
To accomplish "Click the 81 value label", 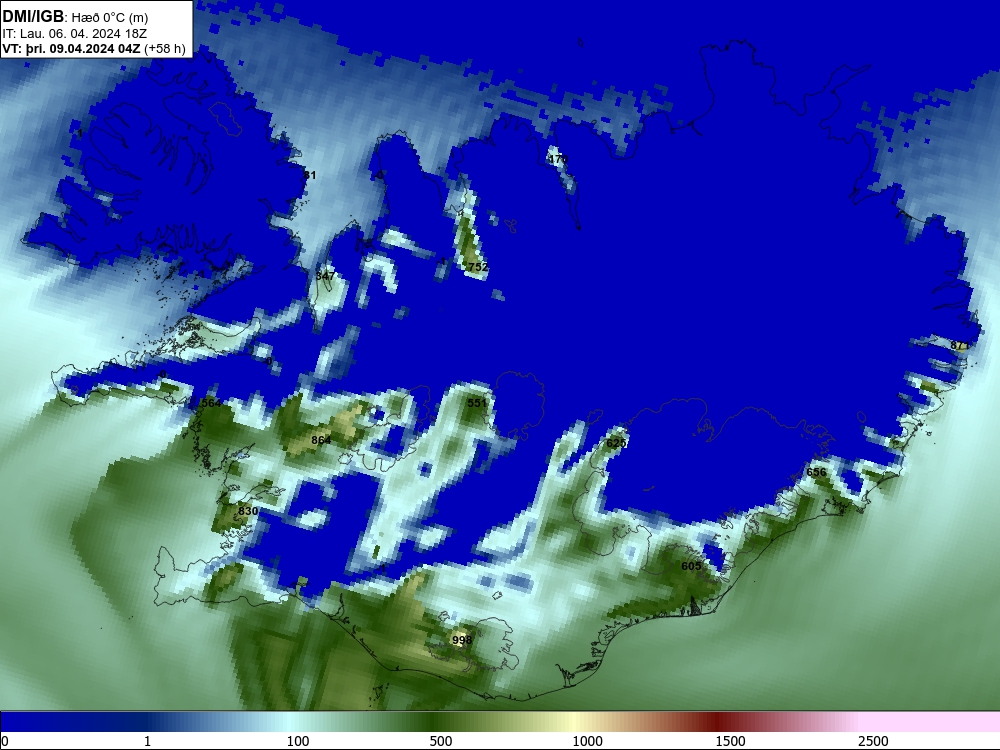I will coord(309,175).
